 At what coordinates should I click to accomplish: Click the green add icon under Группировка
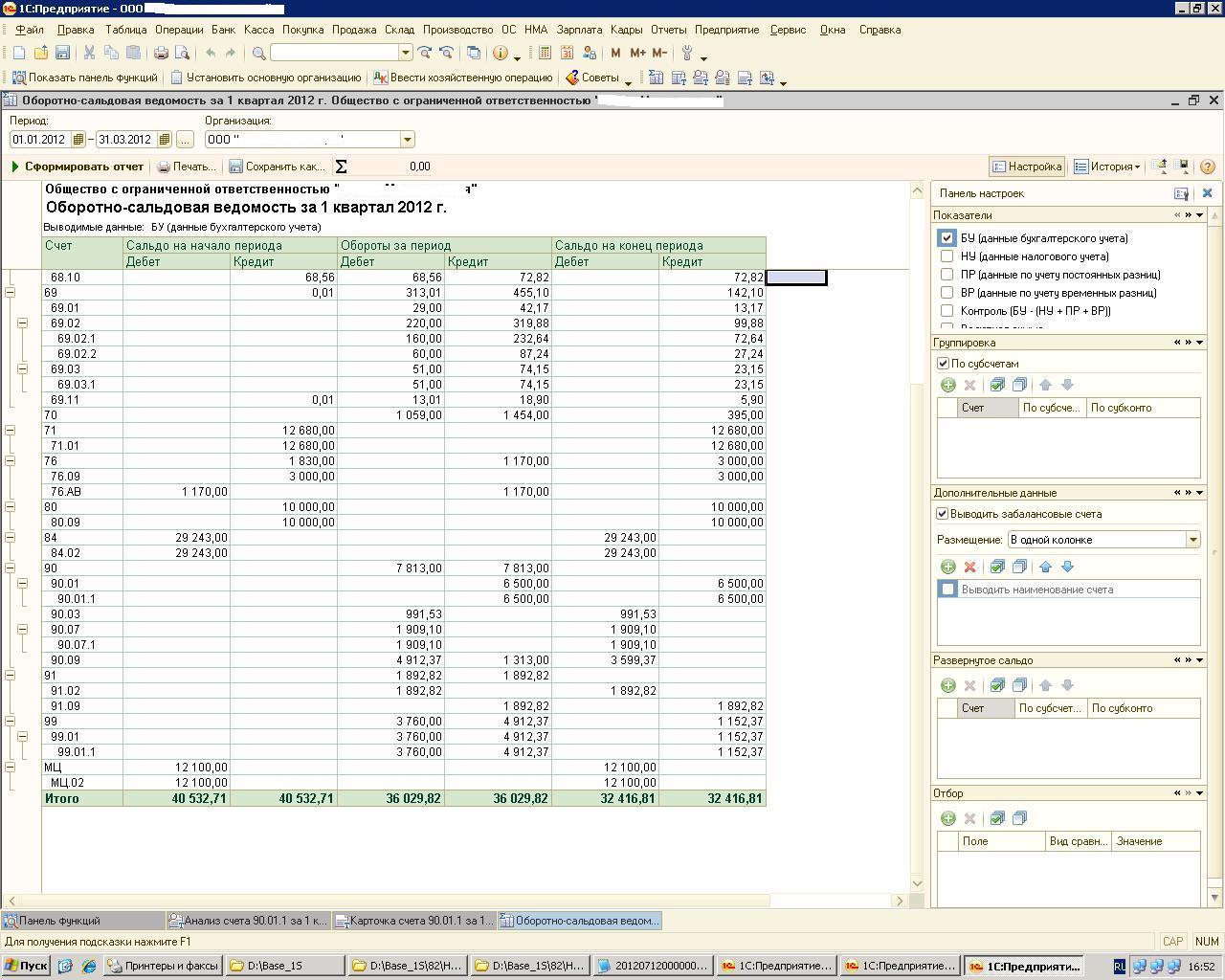pos(947,385)
